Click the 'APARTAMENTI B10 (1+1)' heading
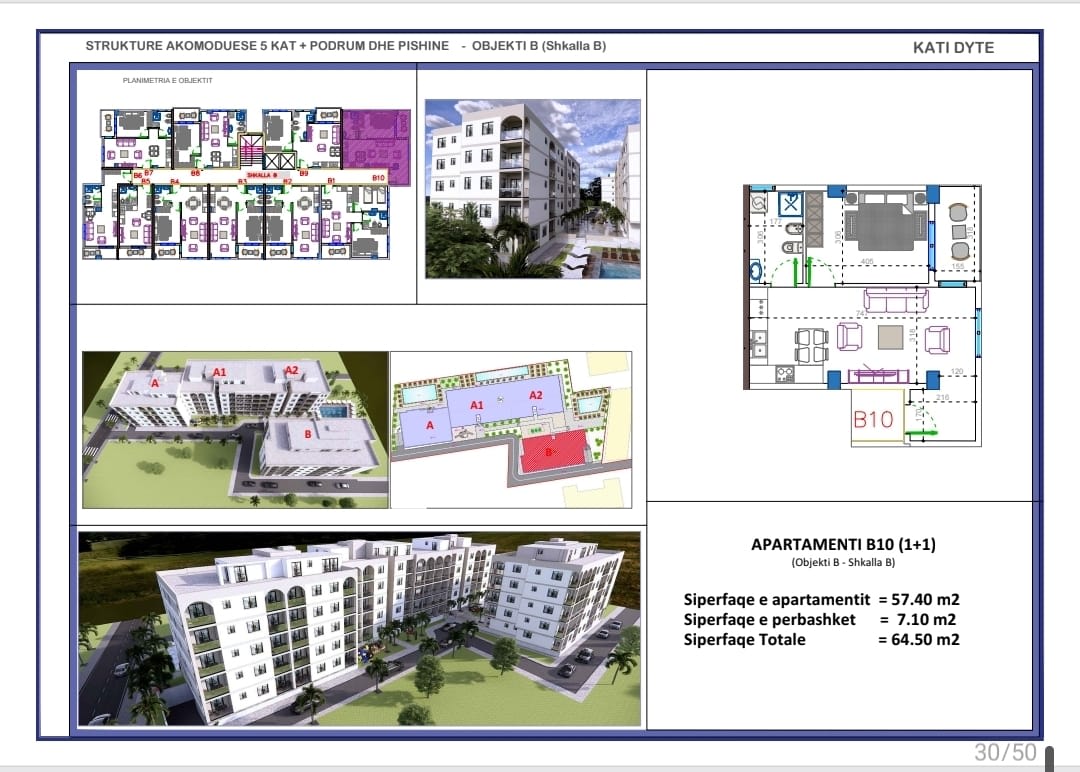Viewport: 1080px width, 772px height. coord(843,544)
